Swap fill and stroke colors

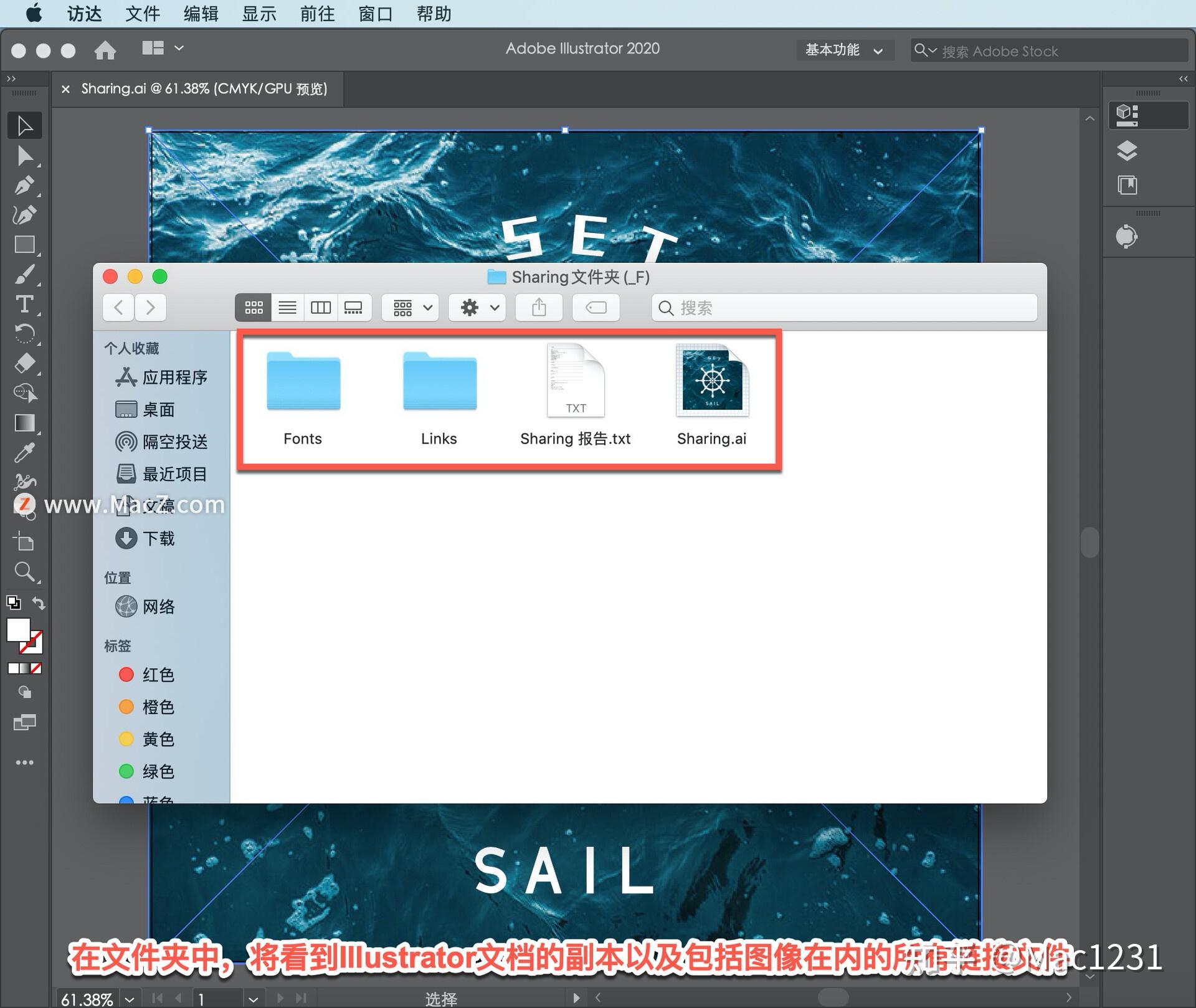(x=39, y=603)
